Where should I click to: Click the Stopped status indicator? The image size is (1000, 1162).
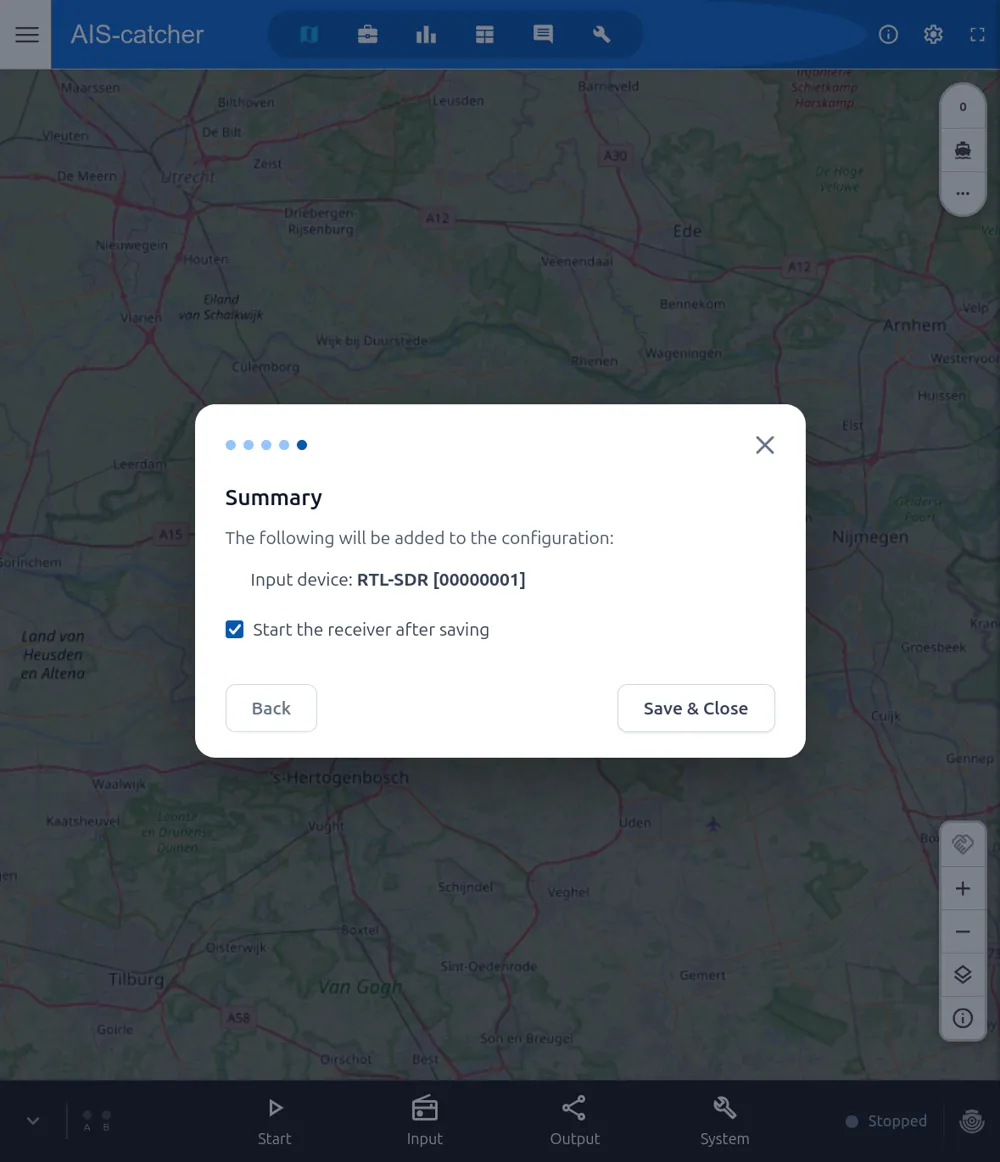pos(887,1121)
